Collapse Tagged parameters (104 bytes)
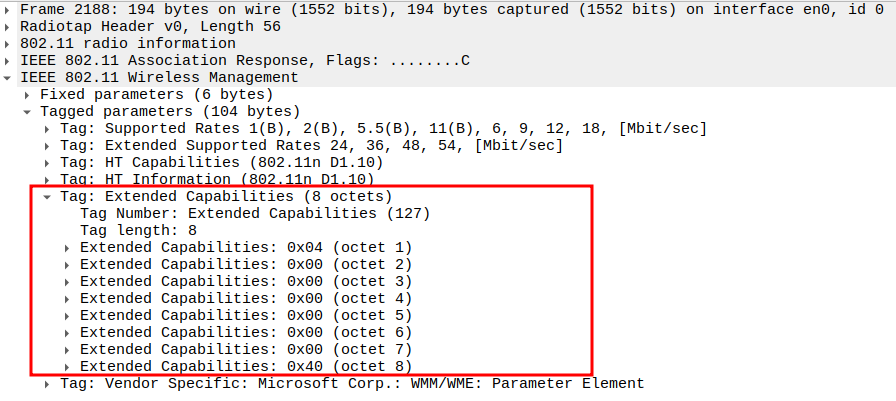The height and width of the screenshot is (401, 896). [x=29, y=111]
